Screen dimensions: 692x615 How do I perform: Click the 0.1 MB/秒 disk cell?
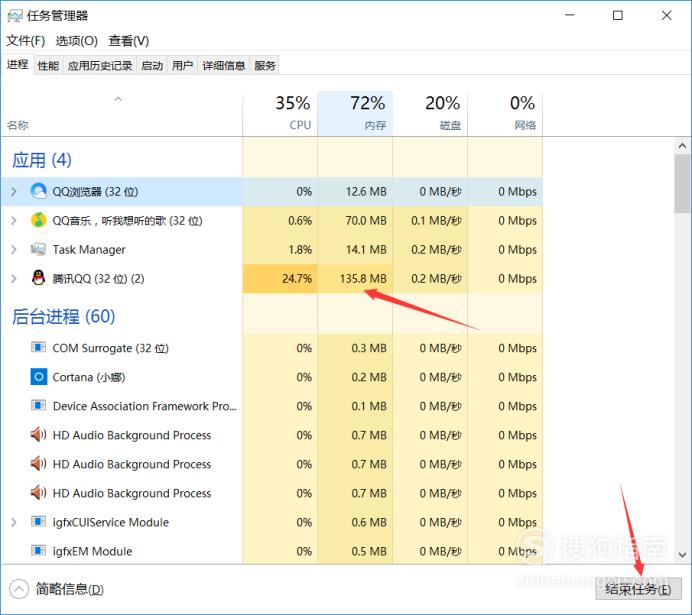(x=430, y=221)
